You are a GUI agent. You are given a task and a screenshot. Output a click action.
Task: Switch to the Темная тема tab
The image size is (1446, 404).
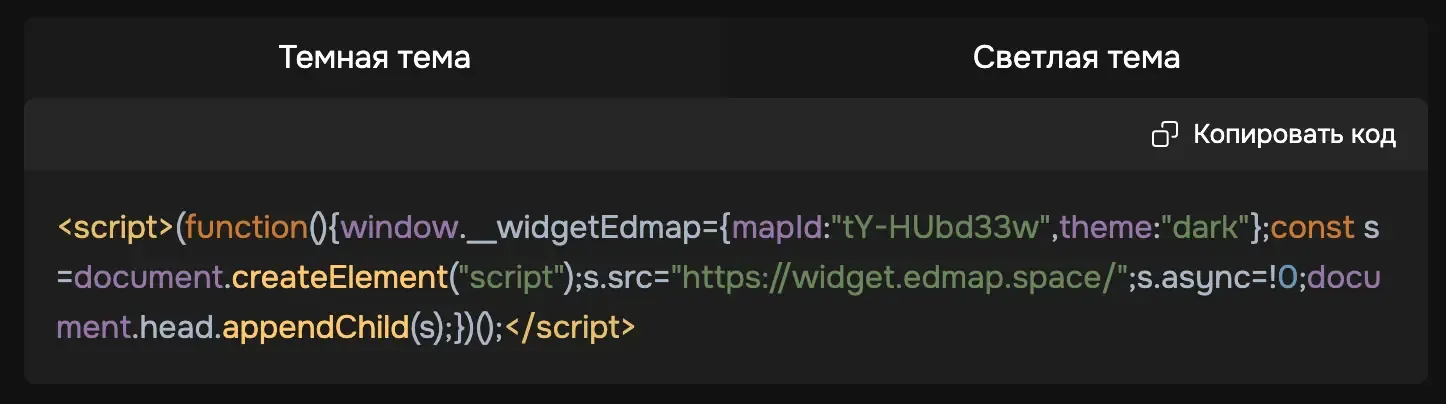coord(374,57)
